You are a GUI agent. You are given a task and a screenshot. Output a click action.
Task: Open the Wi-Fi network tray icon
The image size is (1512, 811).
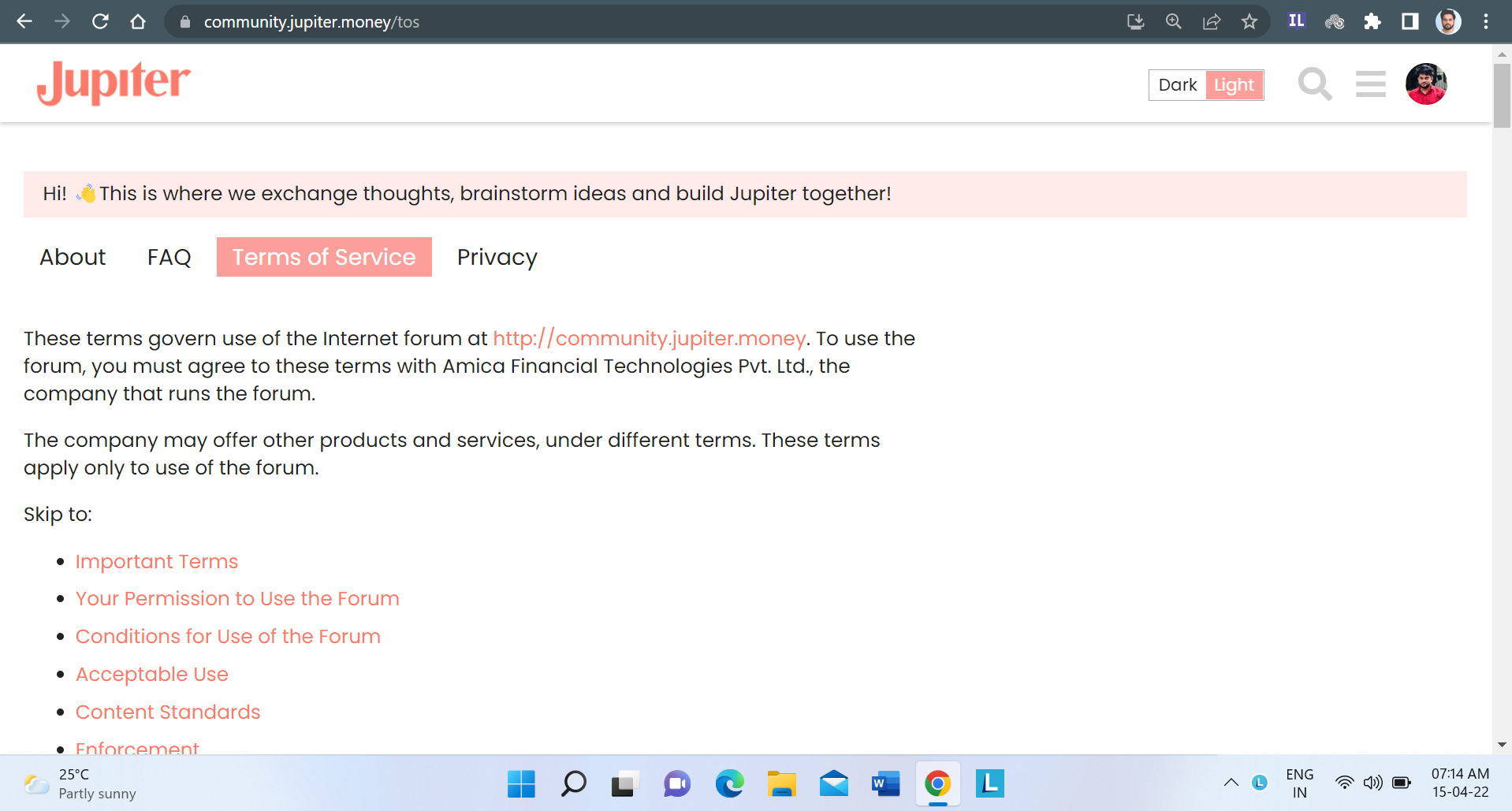point(1344,783)
